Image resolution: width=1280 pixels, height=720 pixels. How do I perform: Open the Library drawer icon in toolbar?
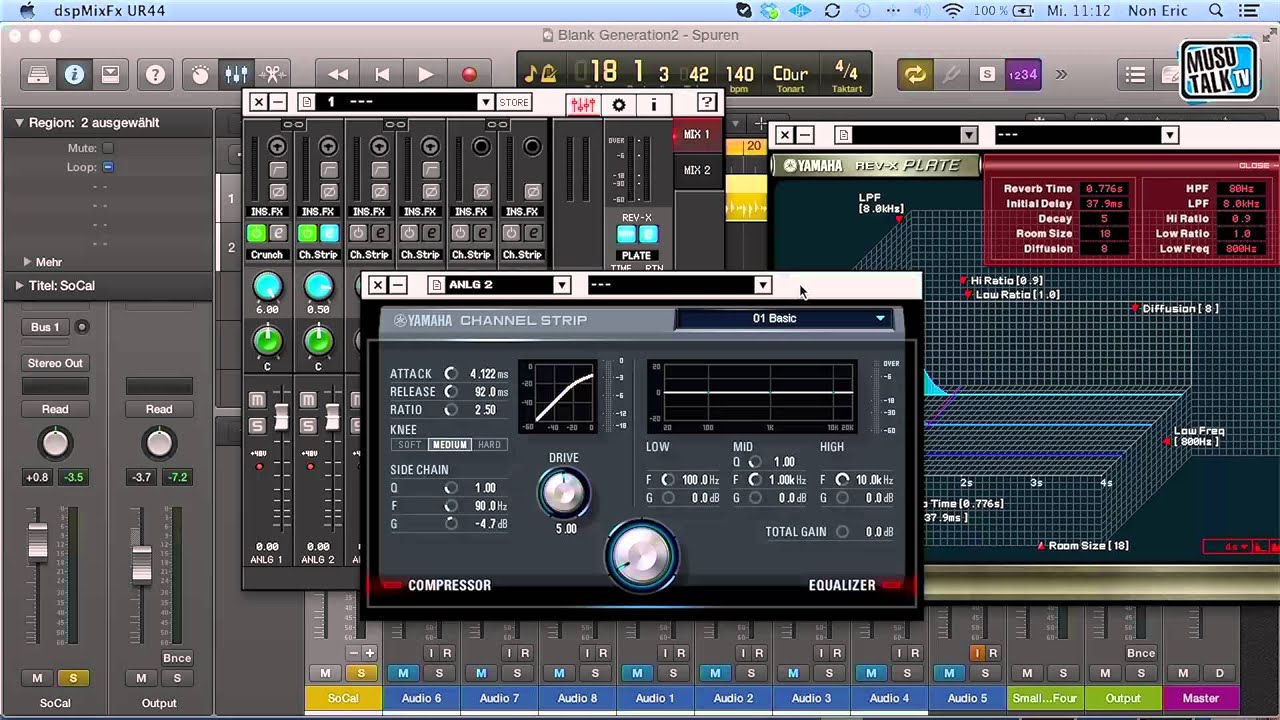(x=38, y=75)
